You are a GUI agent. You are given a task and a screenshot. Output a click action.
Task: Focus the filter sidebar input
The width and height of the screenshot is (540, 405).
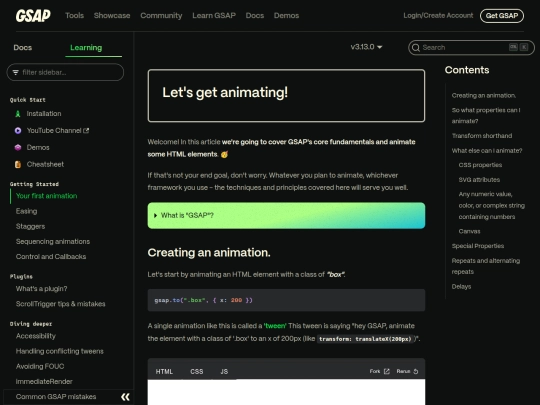65,72
